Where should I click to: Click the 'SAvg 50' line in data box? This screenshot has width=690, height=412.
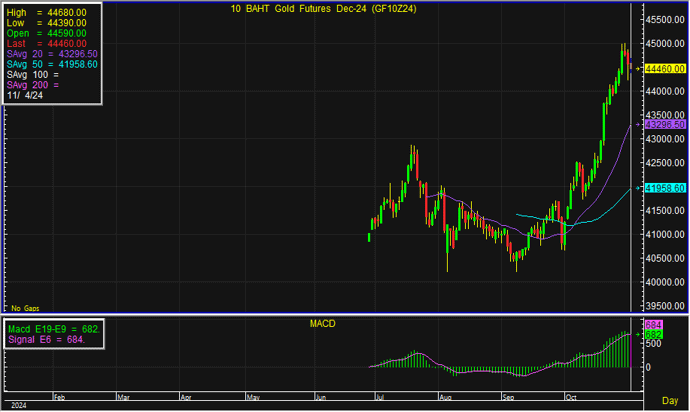[52, 64]
